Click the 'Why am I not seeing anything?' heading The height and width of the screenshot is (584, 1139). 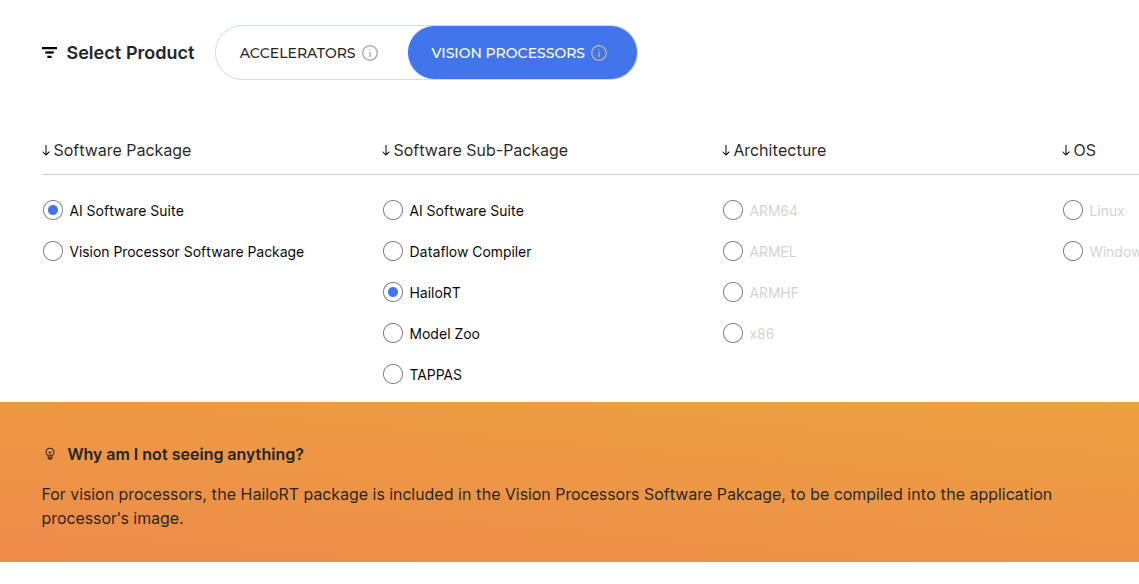[x=186, y=454]
